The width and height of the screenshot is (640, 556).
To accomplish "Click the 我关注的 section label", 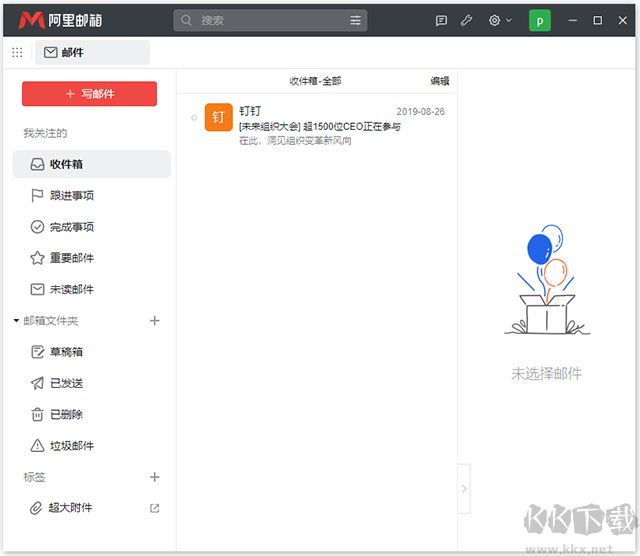I will [45, 133].
